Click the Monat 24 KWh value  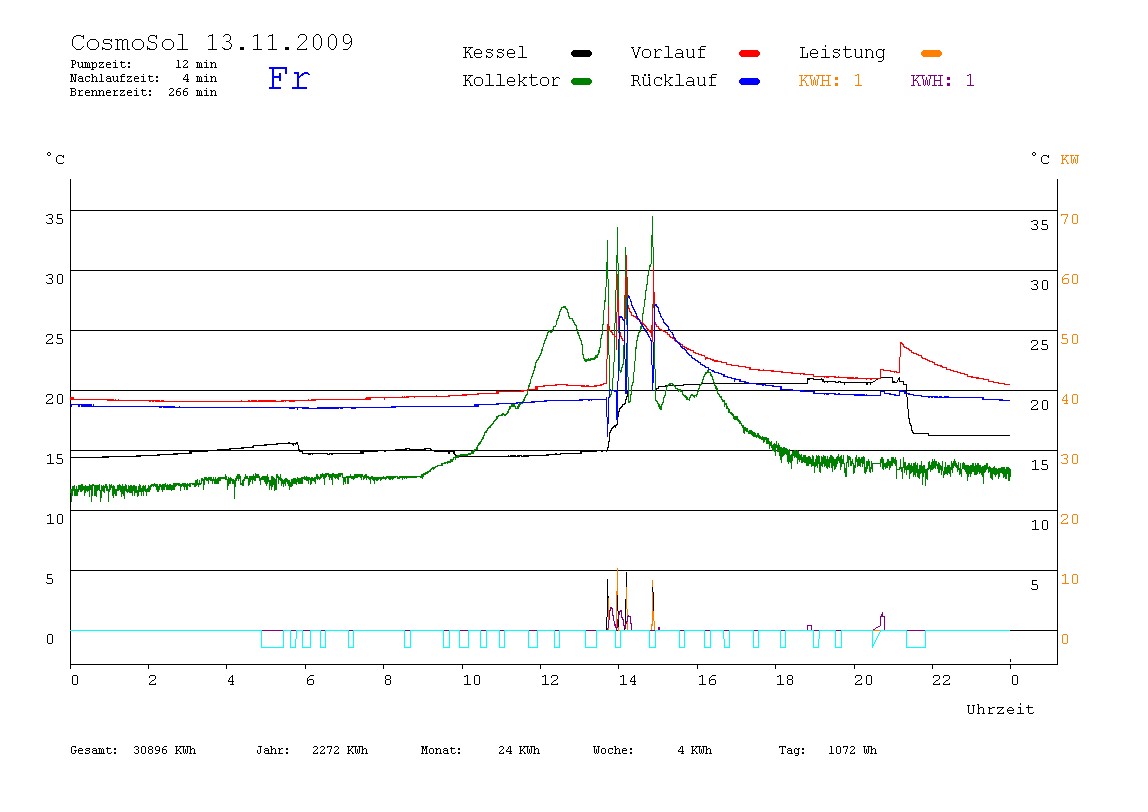(x=480, y=750)
